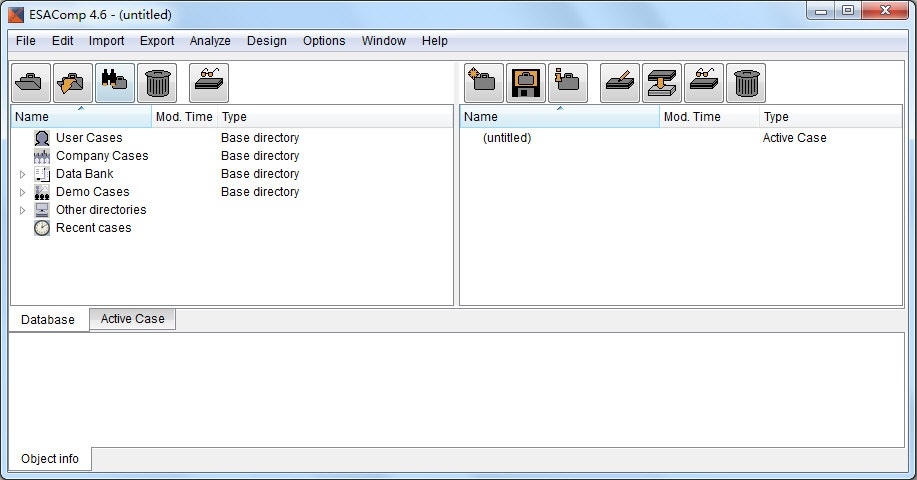Expand the Other directories node
The height and width of the screenshot is (480, 917).
[22, 210]
